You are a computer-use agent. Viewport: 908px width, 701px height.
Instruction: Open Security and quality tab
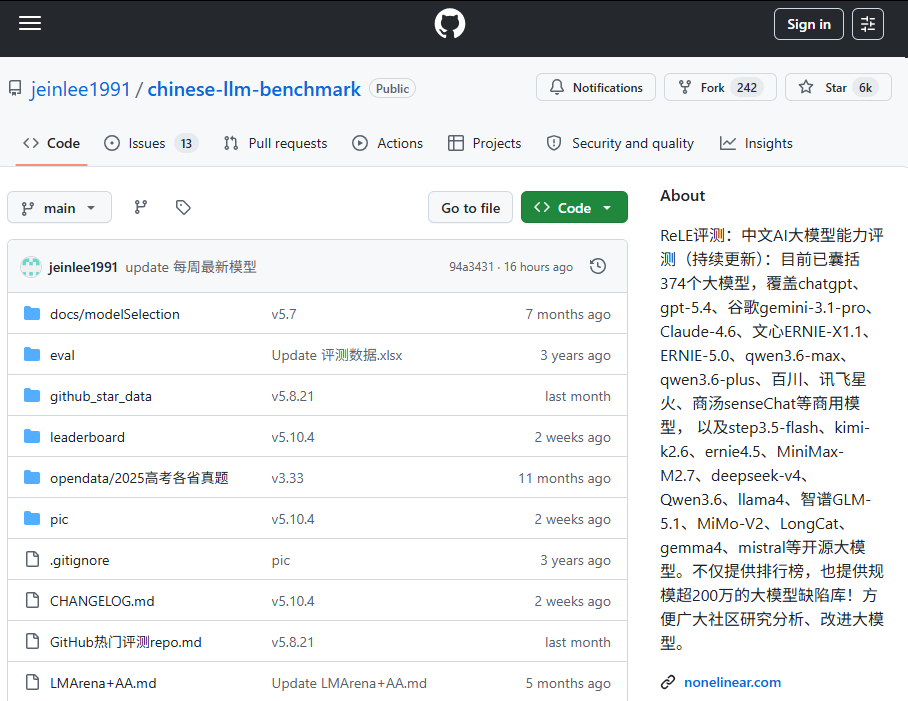620,144
